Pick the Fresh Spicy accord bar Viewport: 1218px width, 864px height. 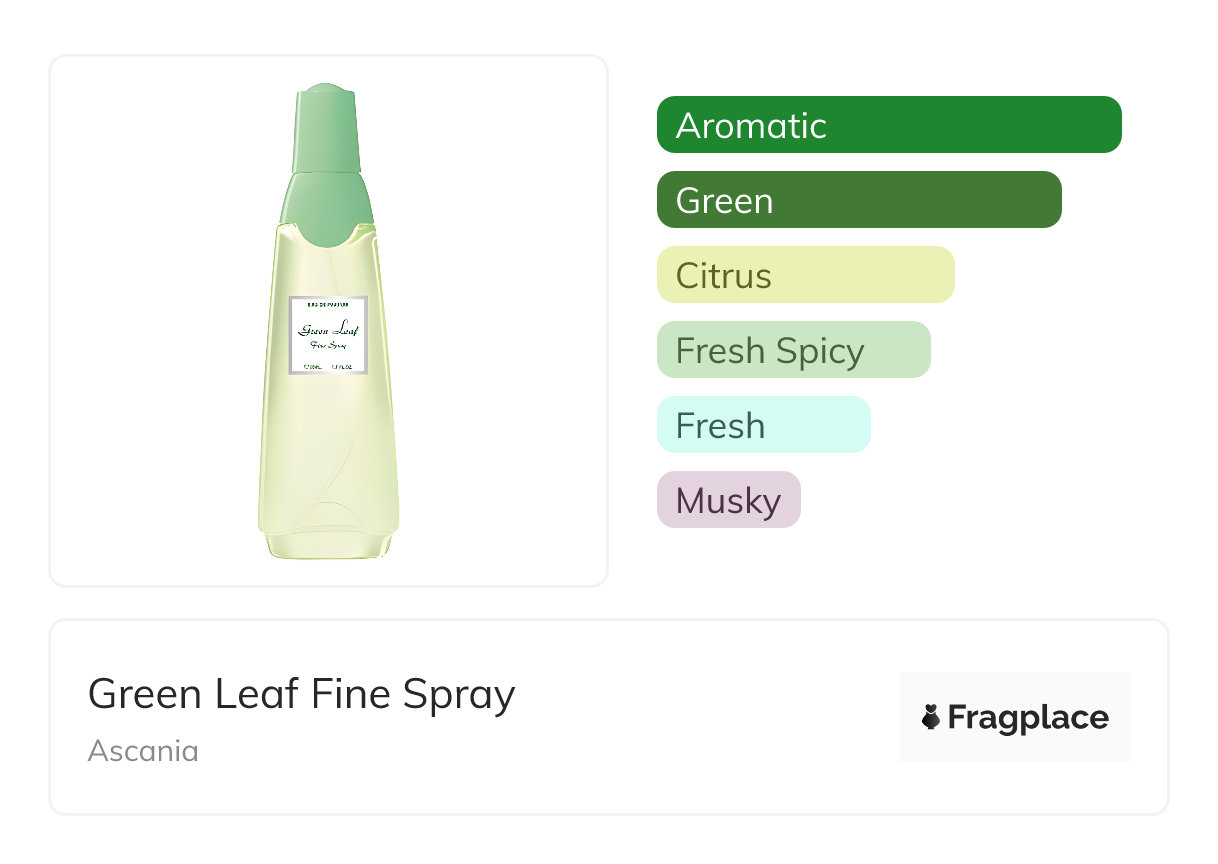coord(793,350)
